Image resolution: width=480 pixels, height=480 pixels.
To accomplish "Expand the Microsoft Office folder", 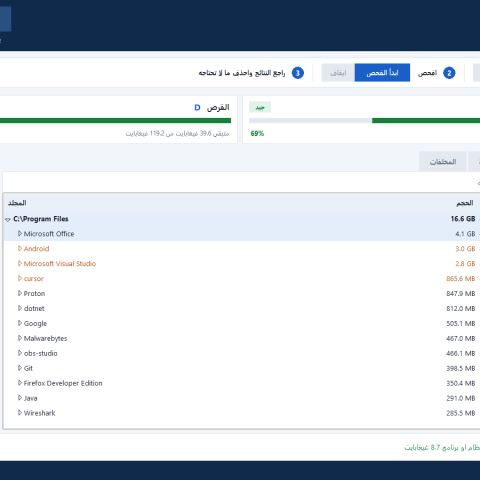I will pyautogui.click(x=20, y=234).
